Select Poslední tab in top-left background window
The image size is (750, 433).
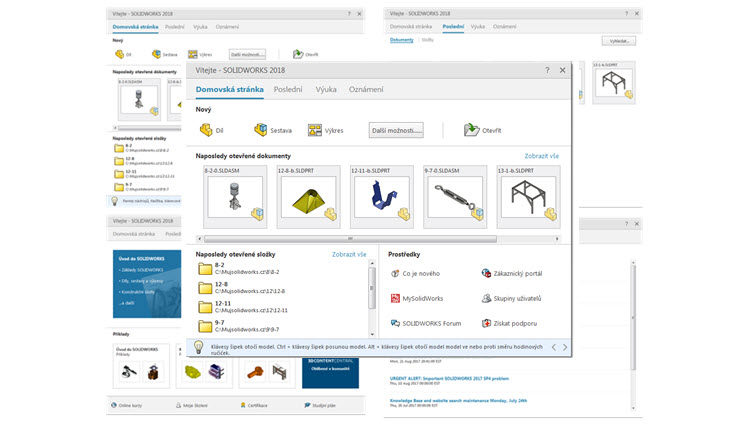[x=175, y=27]
